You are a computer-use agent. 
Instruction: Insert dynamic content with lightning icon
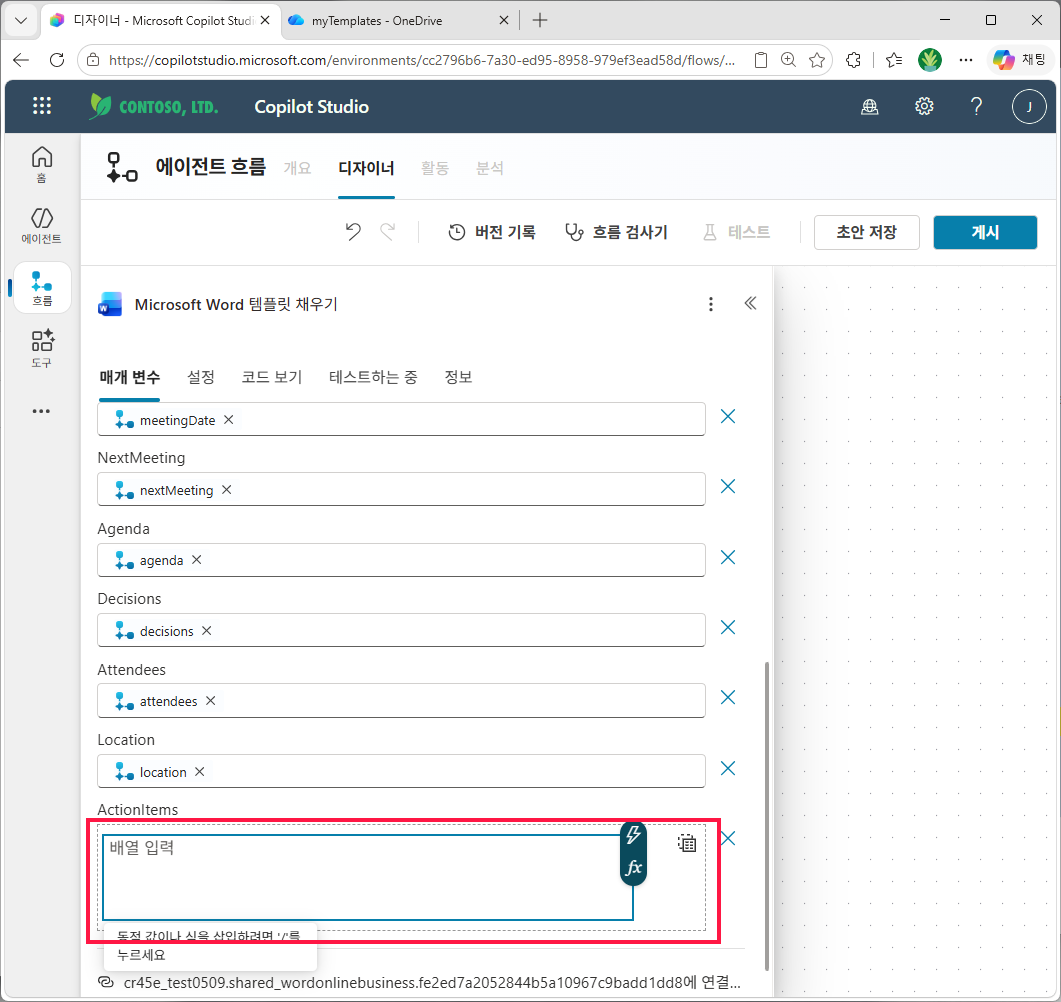[633, 835]
